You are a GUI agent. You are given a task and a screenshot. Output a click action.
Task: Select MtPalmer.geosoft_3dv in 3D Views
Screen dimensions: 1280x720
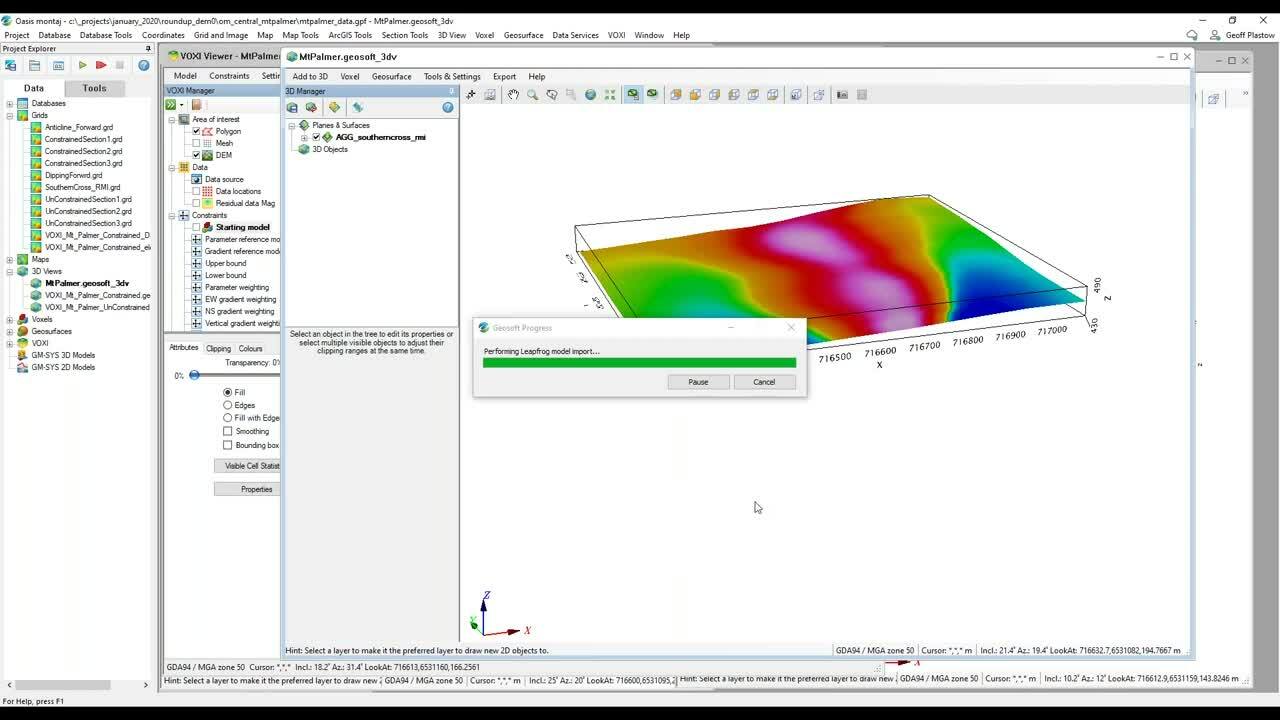(x=87, y=283)
